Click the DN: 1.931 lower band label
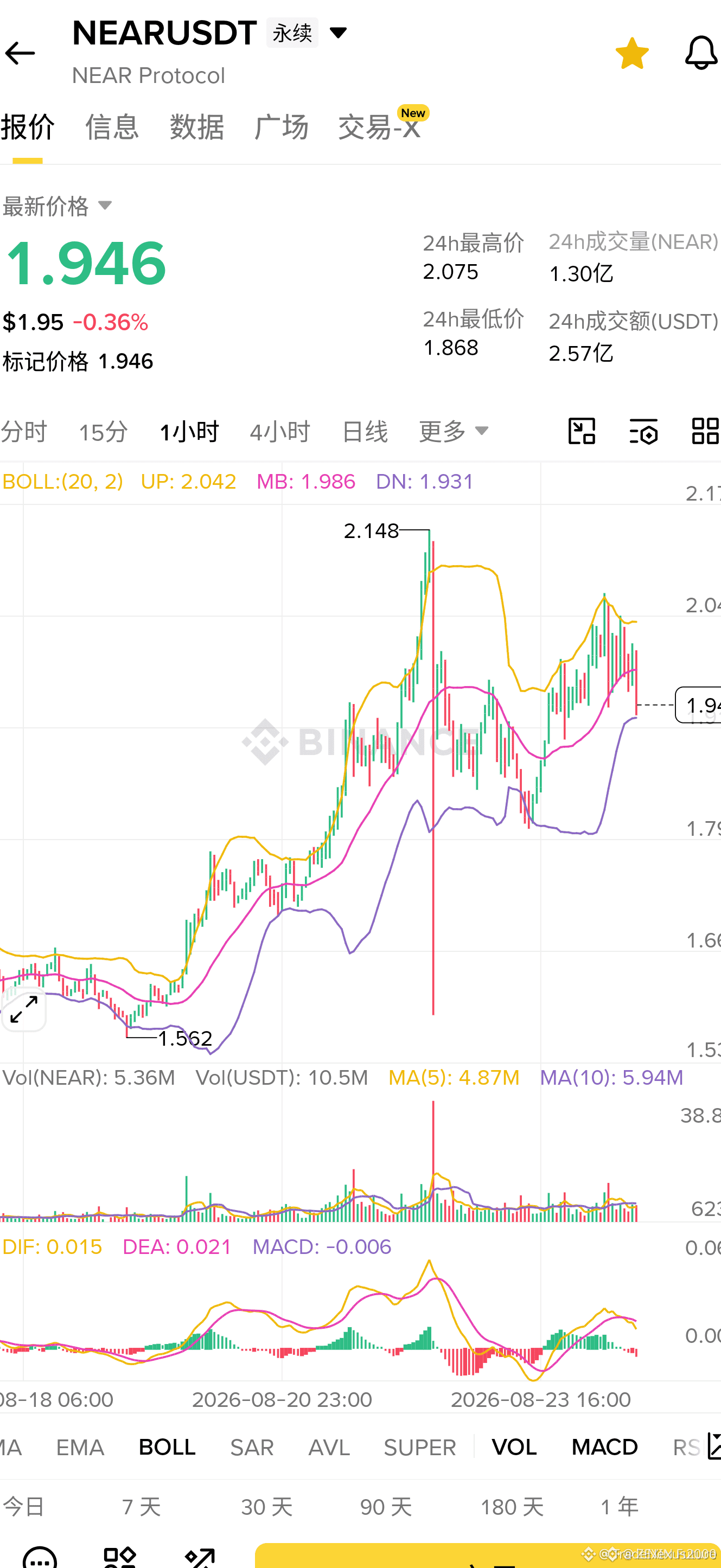The height and width of the screenshot is (1568, 721). coord(424,482)
